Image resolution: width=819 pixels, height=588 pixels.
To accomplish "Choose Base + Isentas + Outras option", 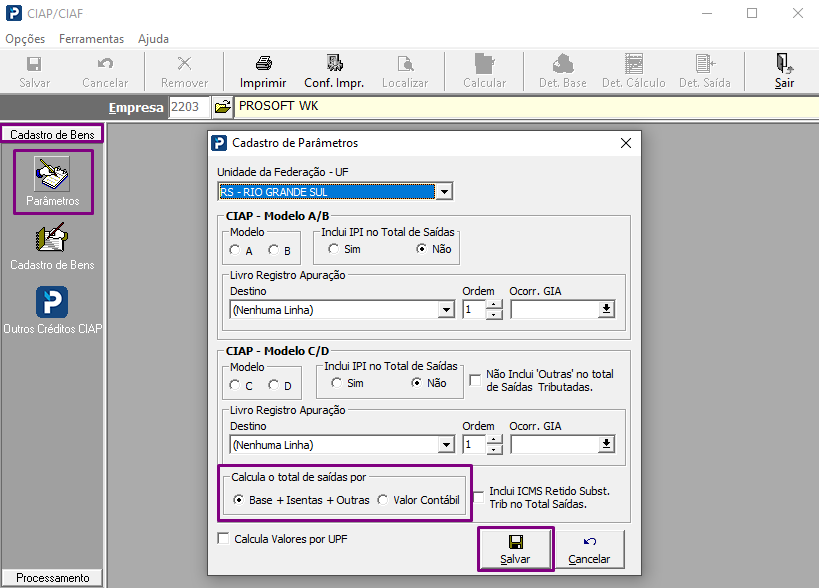I will click(238, 500).
